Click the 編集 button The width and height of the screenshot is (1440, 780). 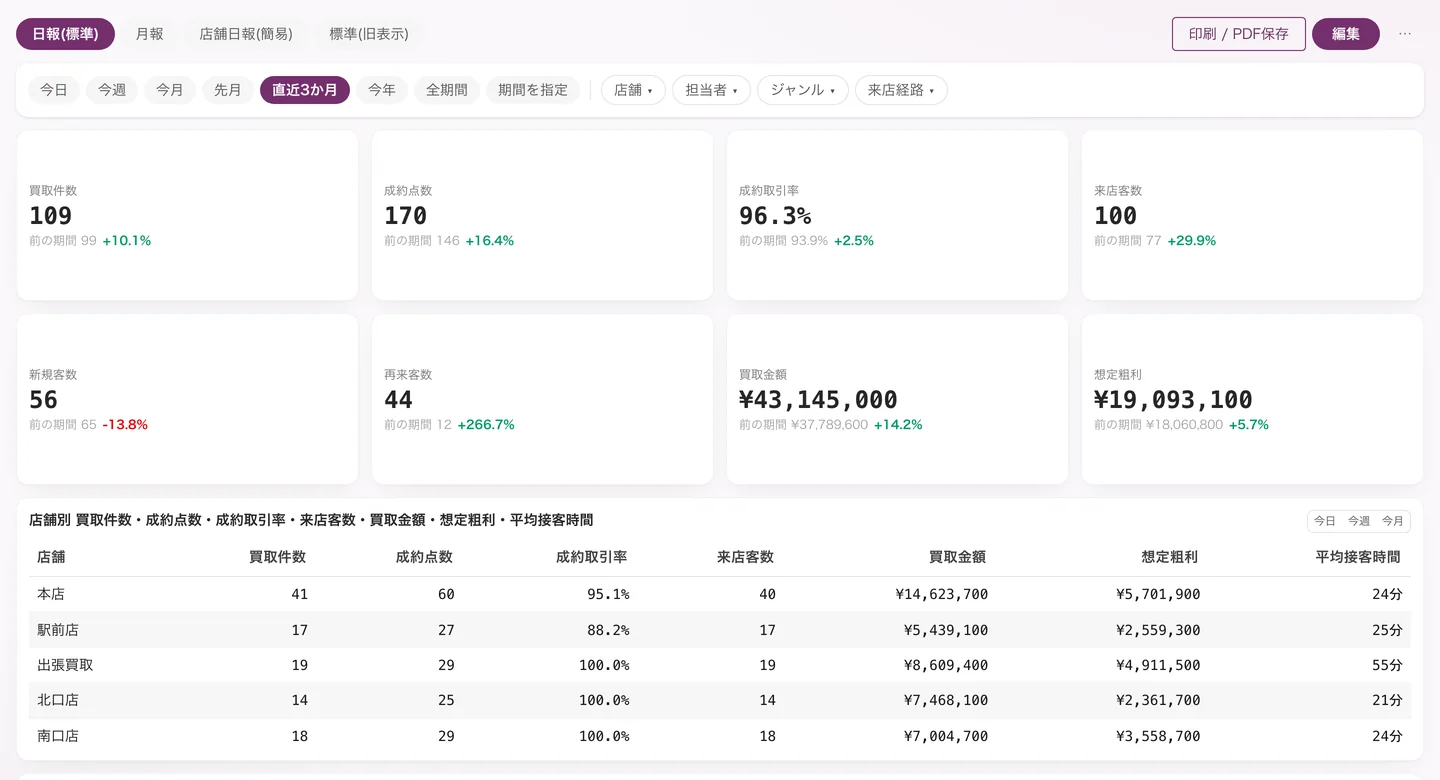point(1346,34)
